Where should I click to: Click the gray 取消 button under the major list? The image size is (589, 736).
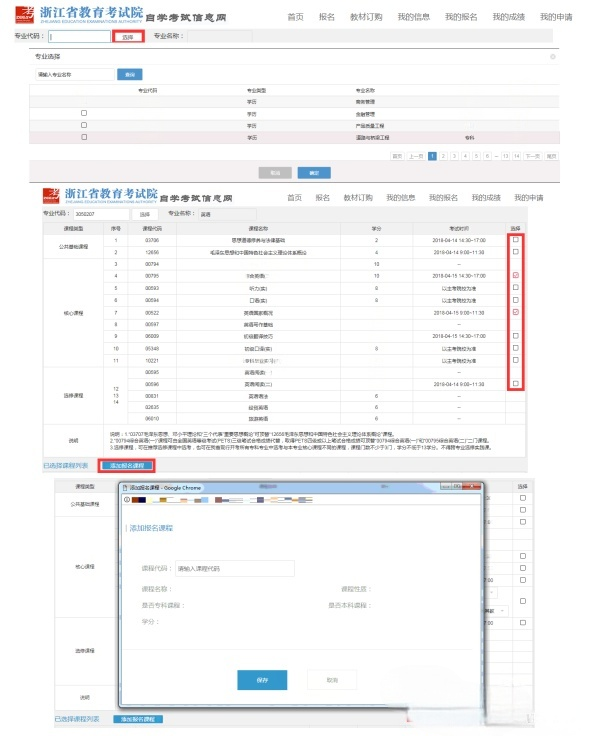(275, 173)
